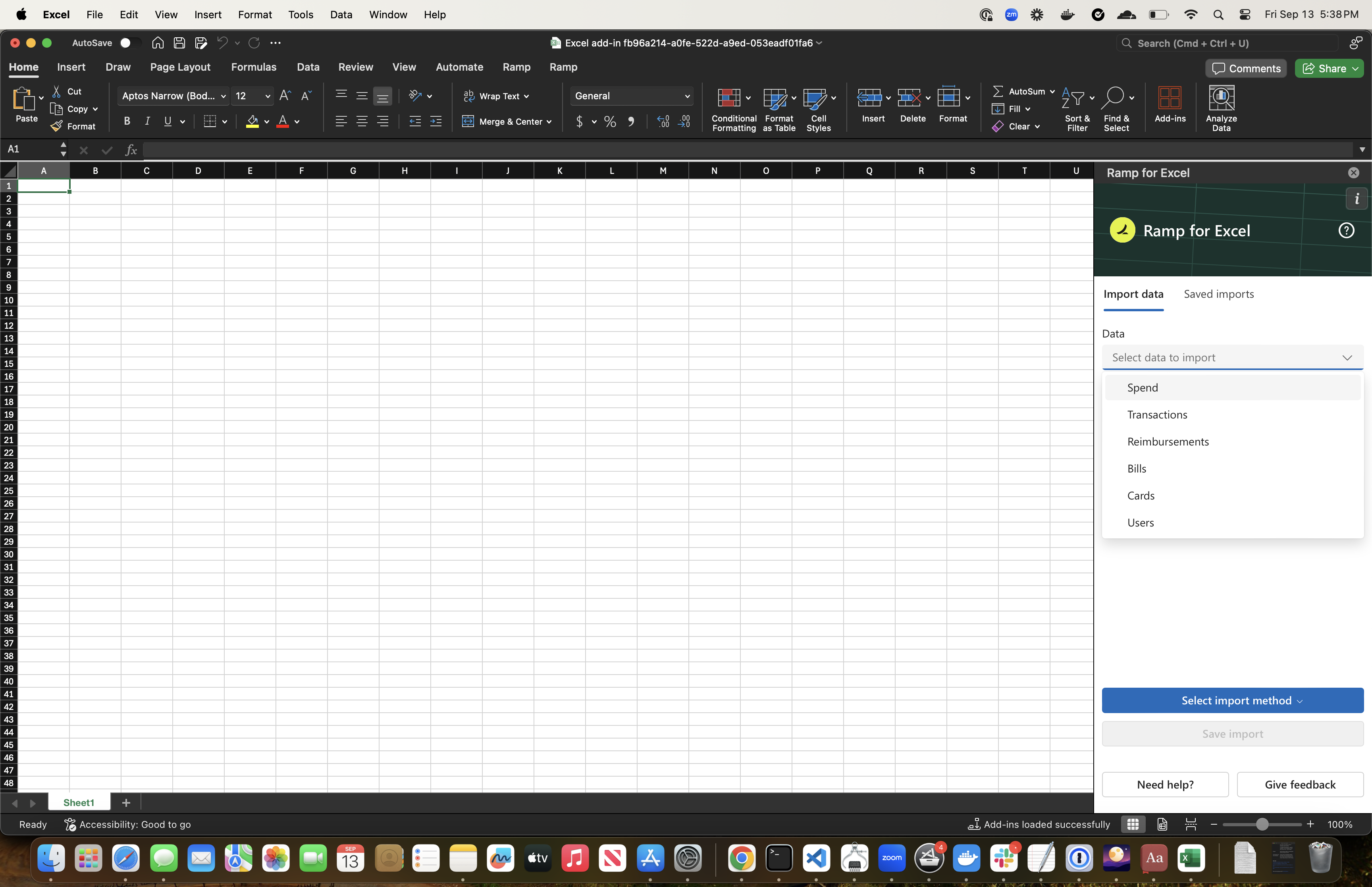Expand the Select data to import dropdown
The height and width of the screenshot is (887, 1372).
(x=1233, y=357)
